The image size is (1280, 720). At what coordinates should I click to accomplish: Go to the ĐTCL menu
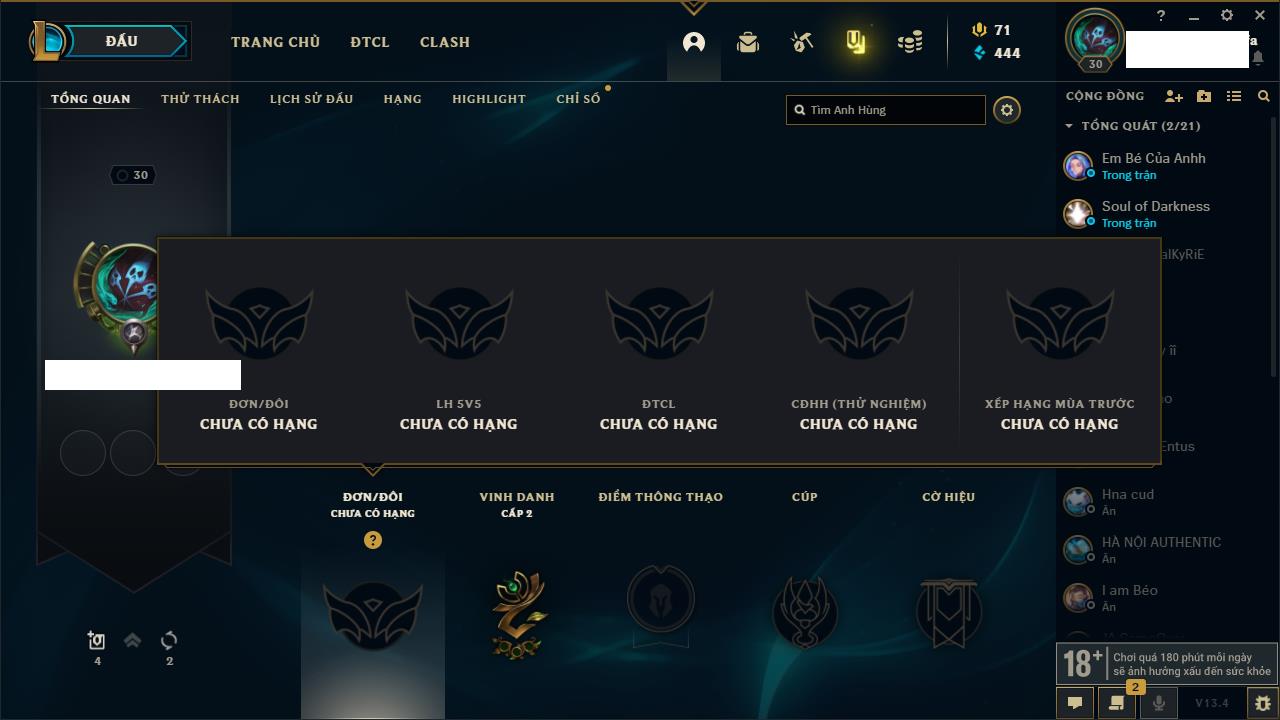[x=370, y=42]
